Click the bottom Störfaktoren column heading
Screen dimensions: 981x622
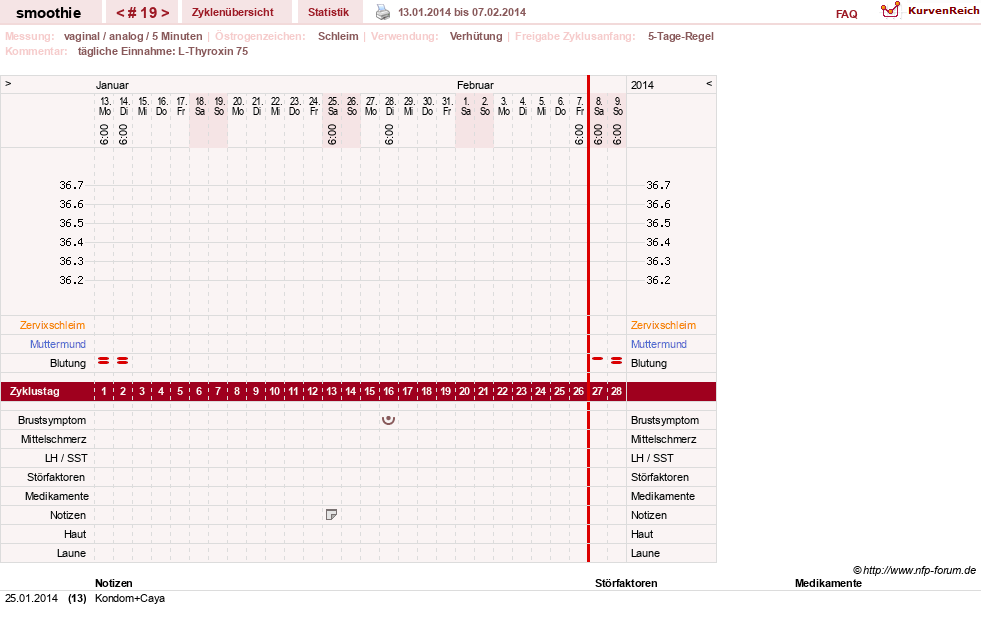pos(626,583)
